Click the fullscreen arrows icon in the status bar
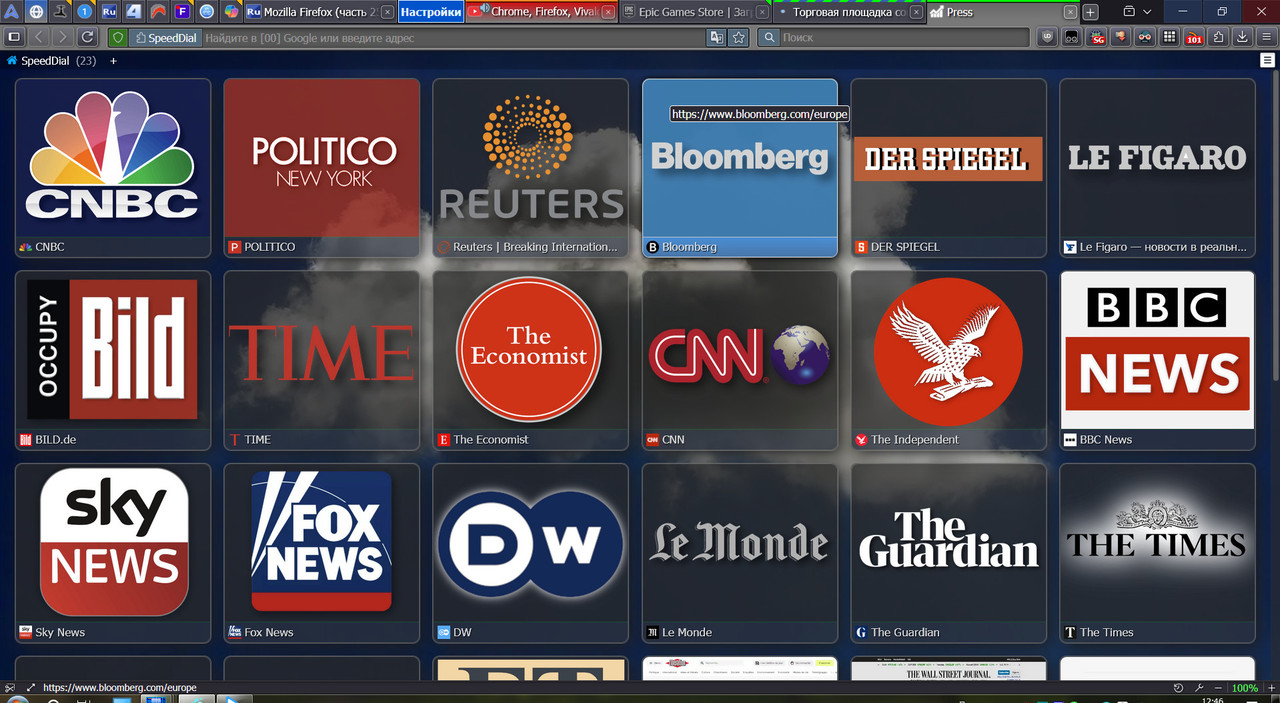Image resolution: width=1280 pixels, height=703 pixels. point(30,688)
